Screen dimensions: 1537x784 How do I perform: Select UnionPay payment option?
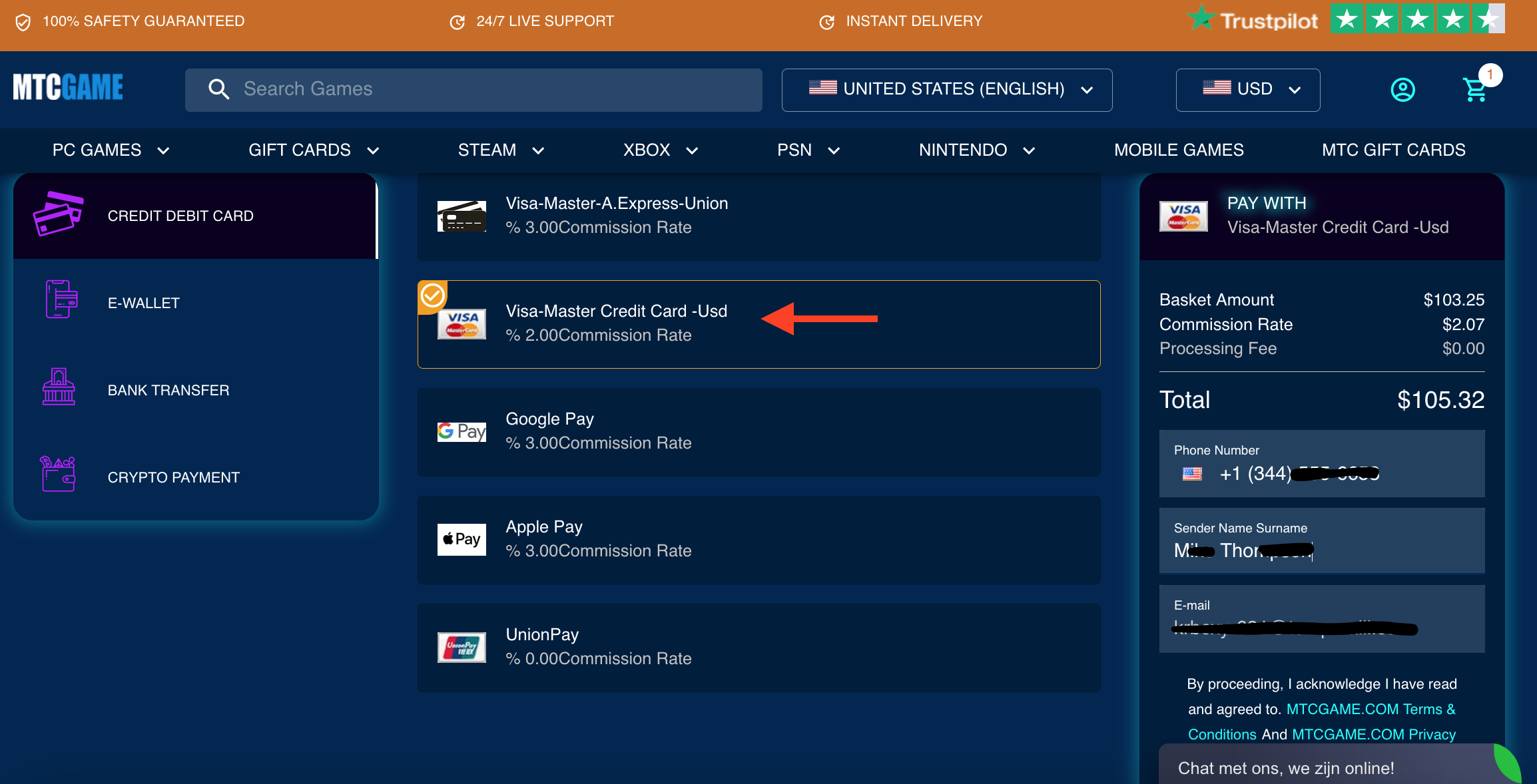click(x=759, y=648)
